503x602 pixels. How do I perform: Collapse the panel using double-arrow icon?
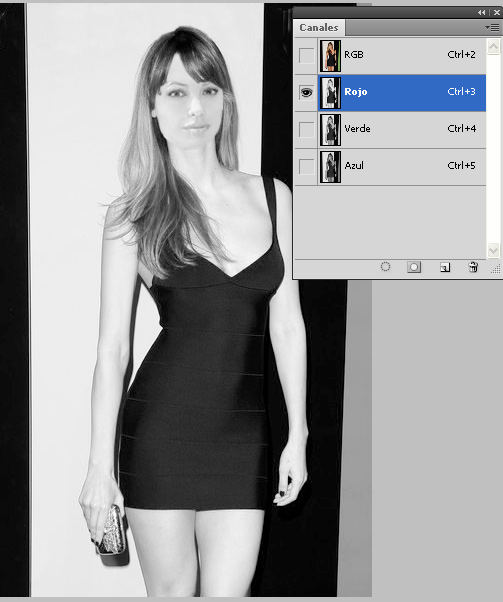coord(481,12)
